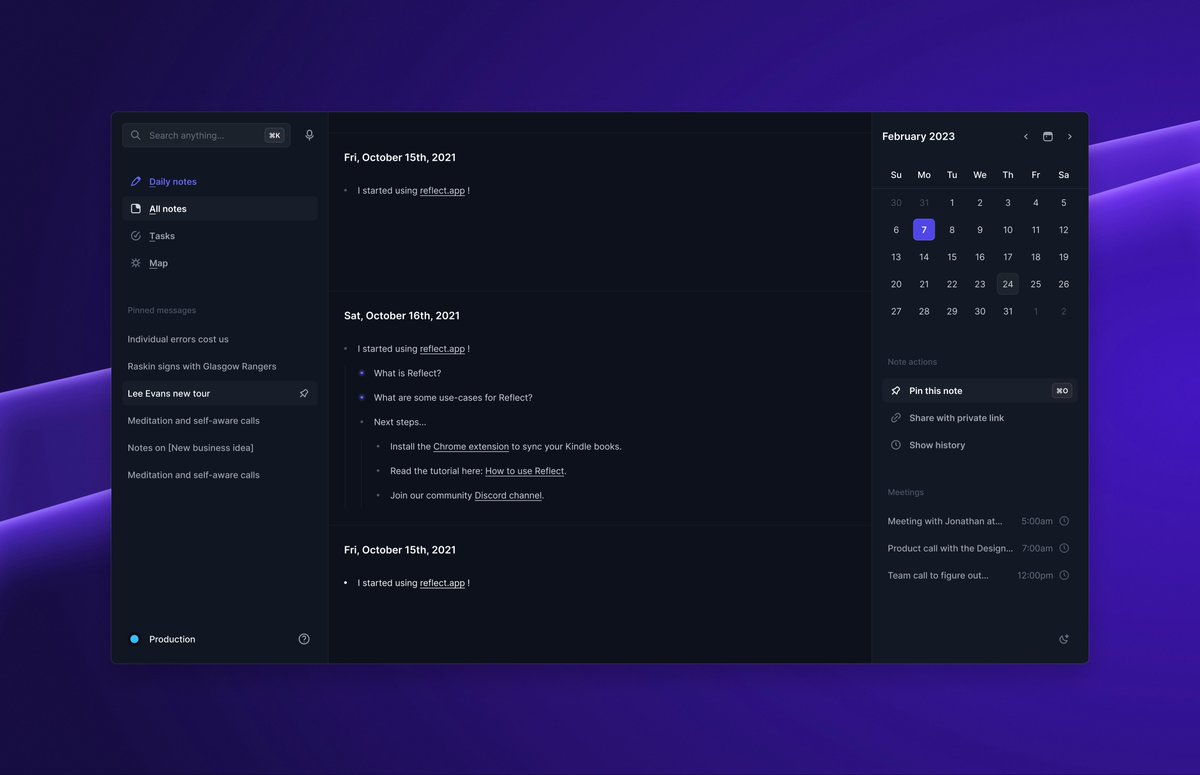The height and width of the screenshot is (775, 1200).
Task: Open Daily notes in sidebar
Action: click(x=220, y=182)
